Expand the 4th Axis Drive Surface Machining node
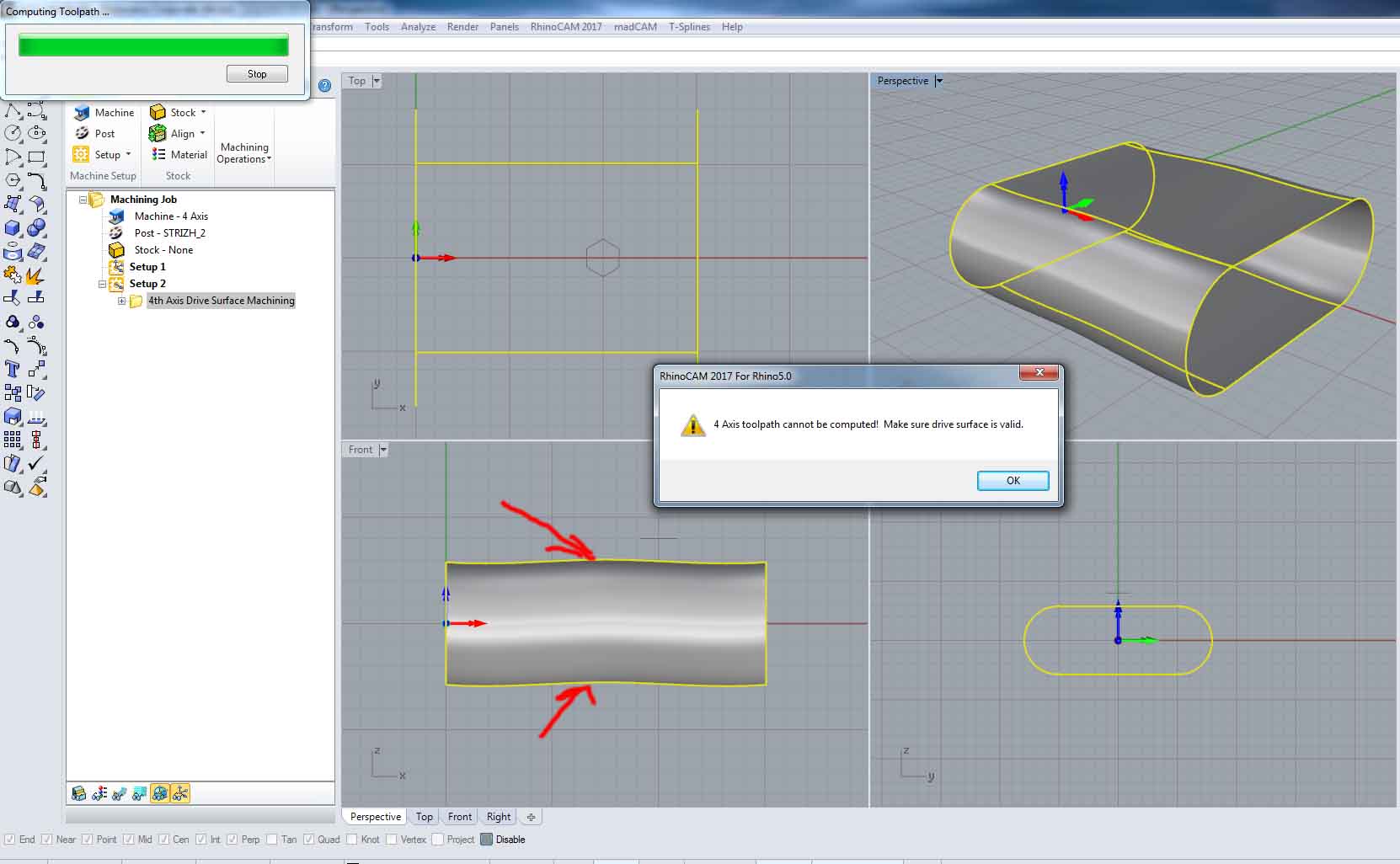1400x864 pixels. click(121, 301)
